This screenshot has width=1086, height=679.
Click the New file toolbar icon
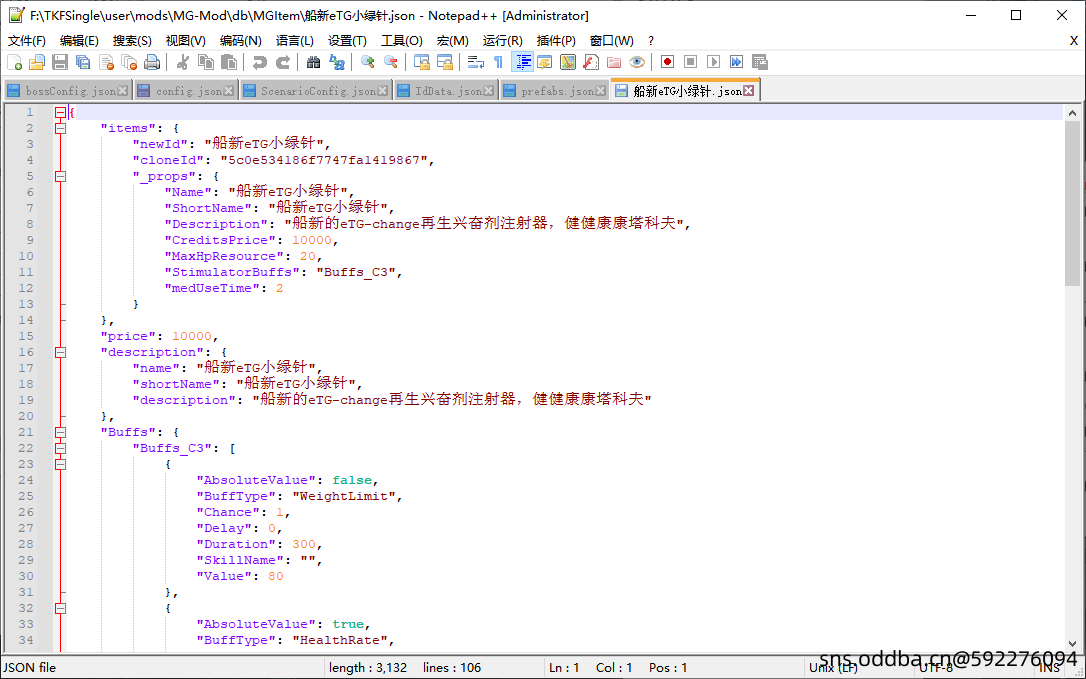(x=14, y=62)
